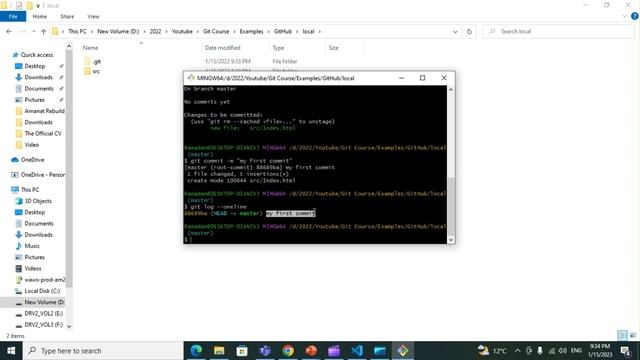Select the New Volume (D:) breadcrumb
This screenshot has width=640, height=360.
pyautogui.click(x=118, y=31)
